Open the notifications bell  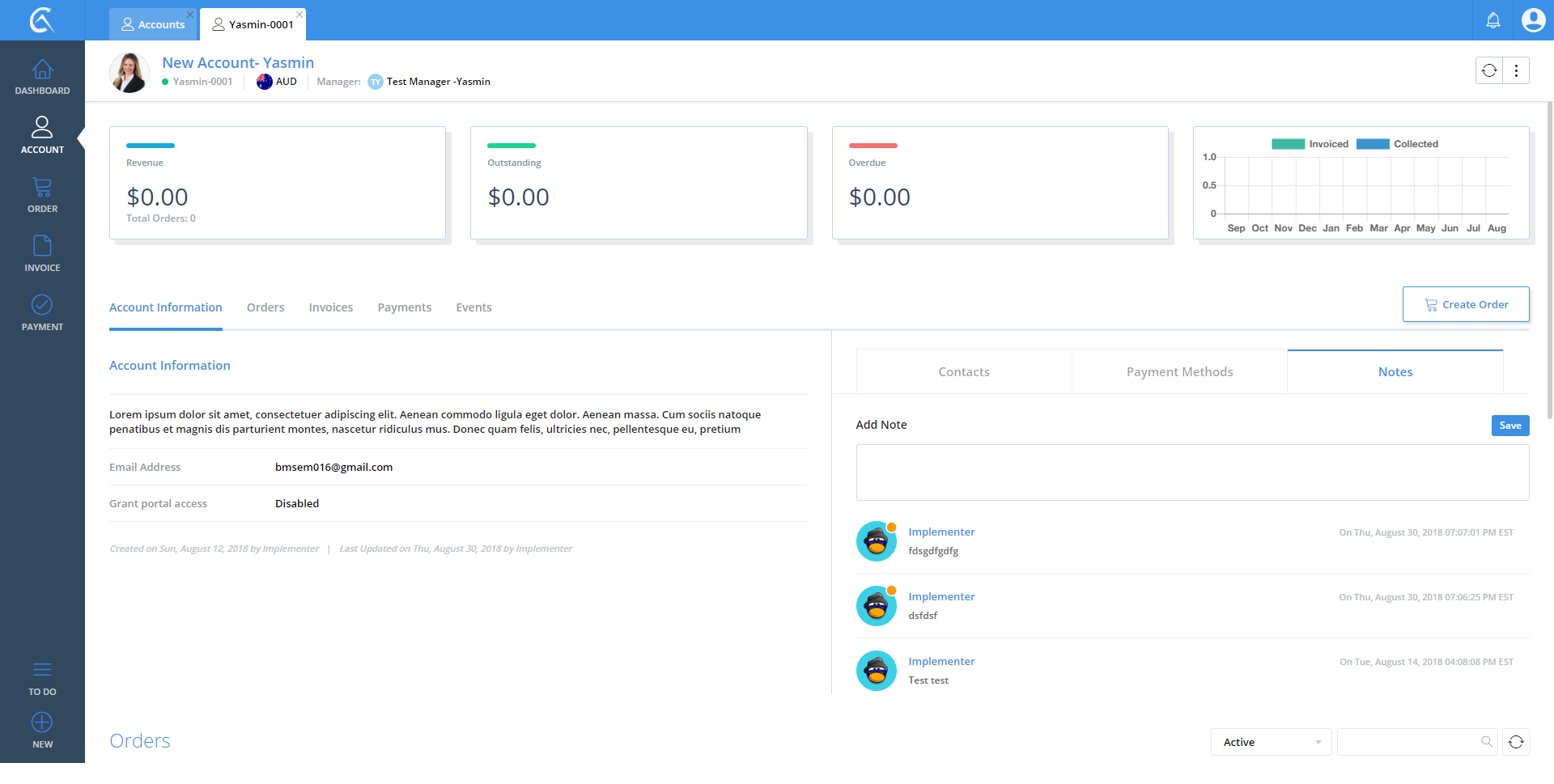pyautogui.click(x=1493, y=20)
